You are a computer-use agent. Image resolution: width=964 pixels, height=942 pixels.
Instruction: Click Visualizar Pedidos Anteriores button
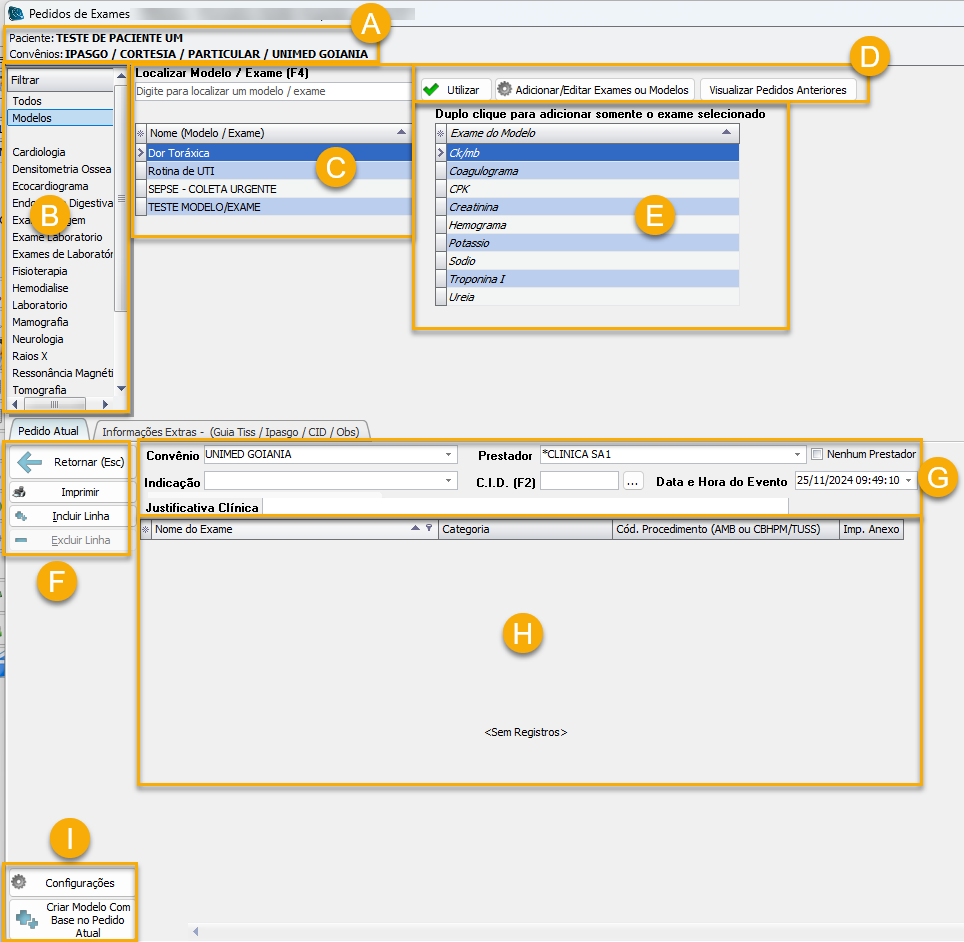(x=777, y=89)
